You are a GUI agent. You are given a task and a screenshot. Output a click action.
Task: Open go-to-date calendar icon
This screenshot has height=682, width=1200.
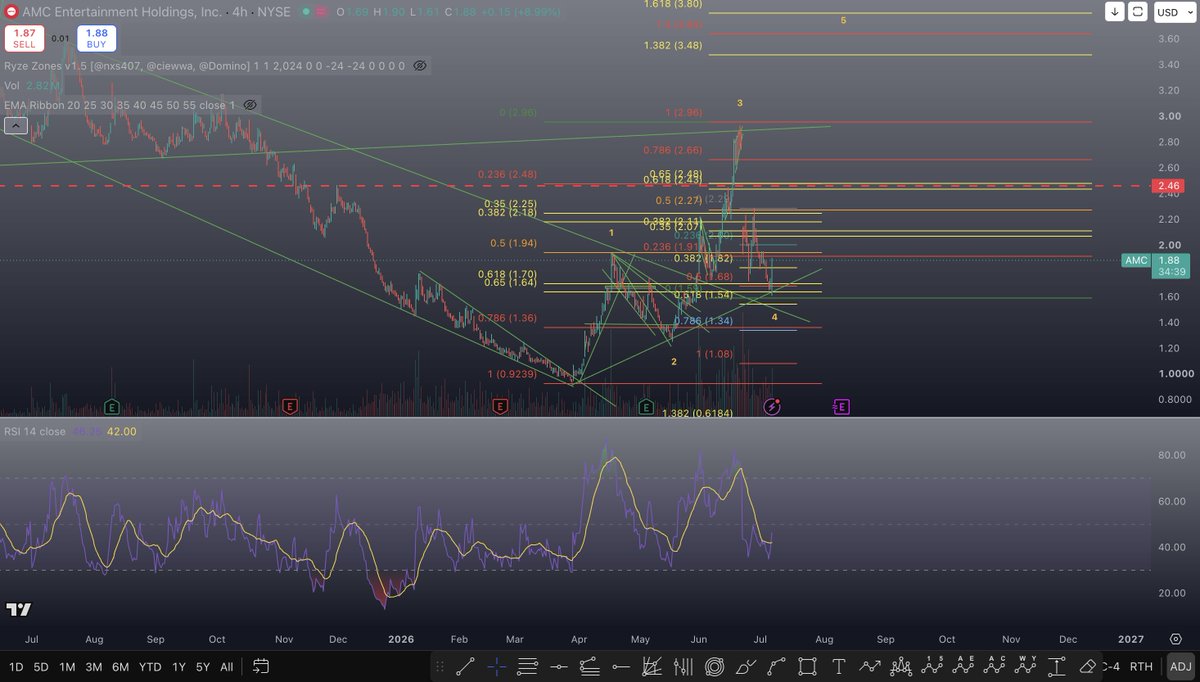[260, 666]
